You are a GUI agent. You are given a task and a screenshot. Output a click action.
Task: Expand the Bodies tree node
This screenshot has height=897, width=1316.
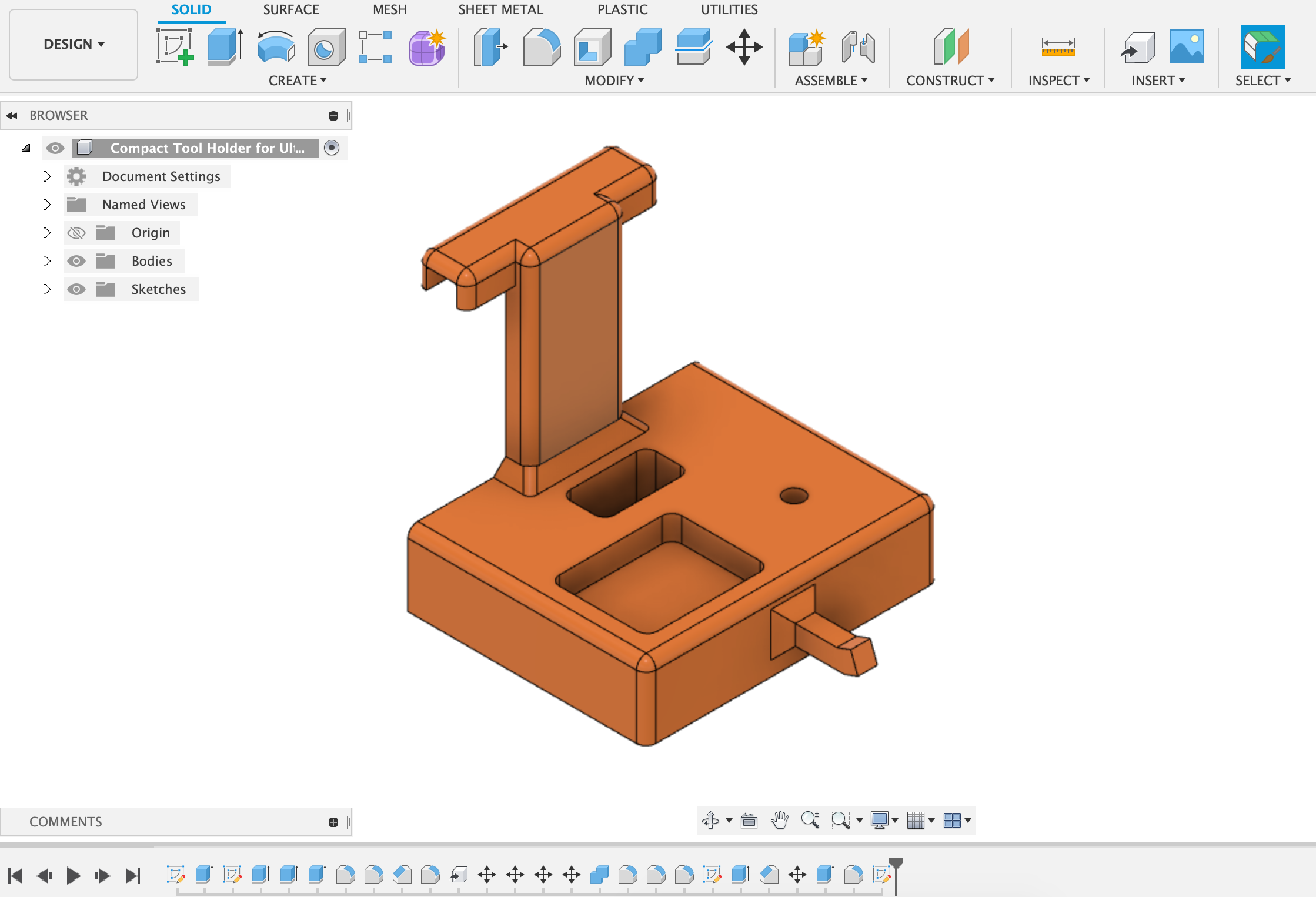(46, 261)
